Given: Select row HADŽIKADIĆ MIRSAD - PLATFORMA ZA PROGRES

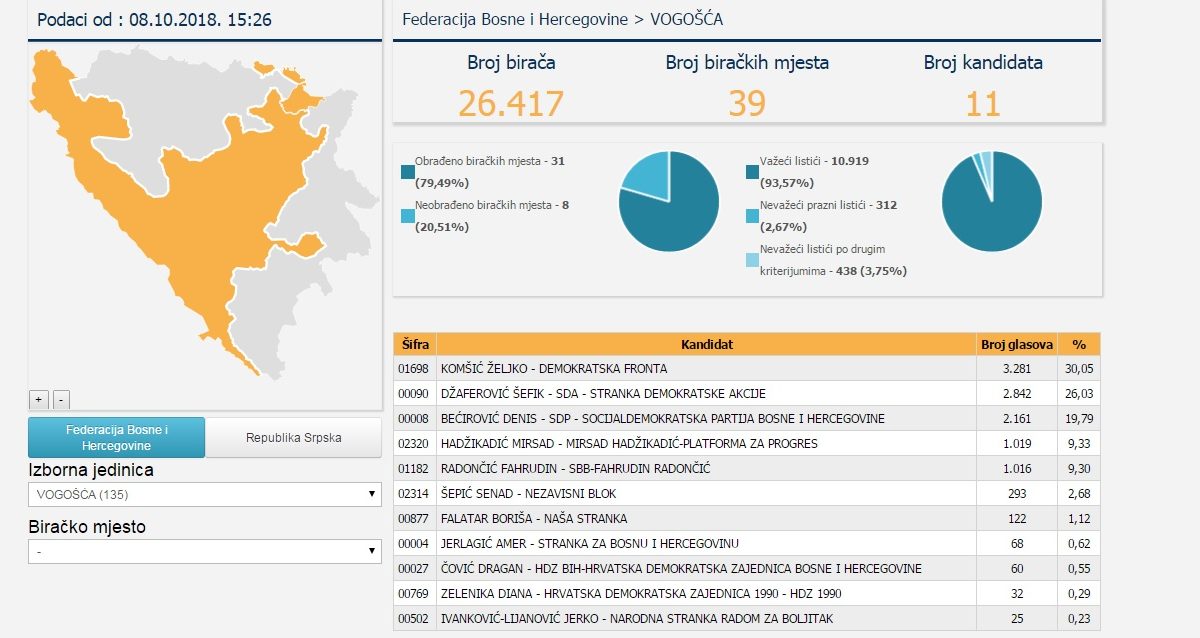Looking at the screenshot, I should pyautogui.click(x=747, y=443).
